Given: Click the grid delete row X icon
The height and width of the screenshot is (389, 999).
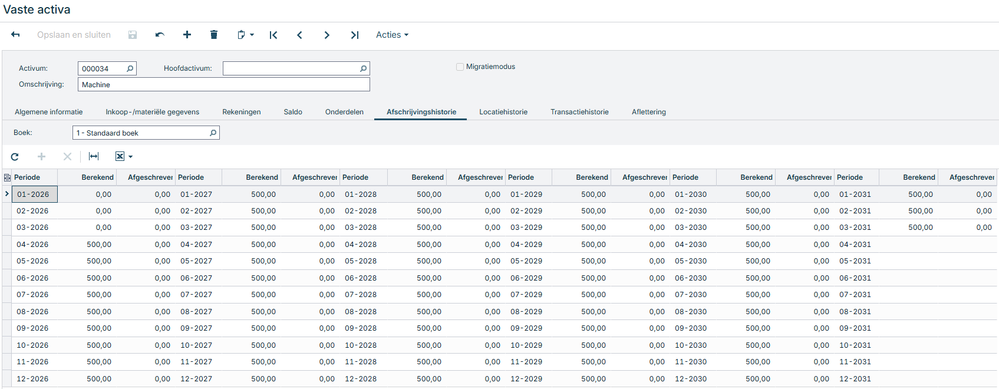Looking at the screenshot, I should click(67, 156).
